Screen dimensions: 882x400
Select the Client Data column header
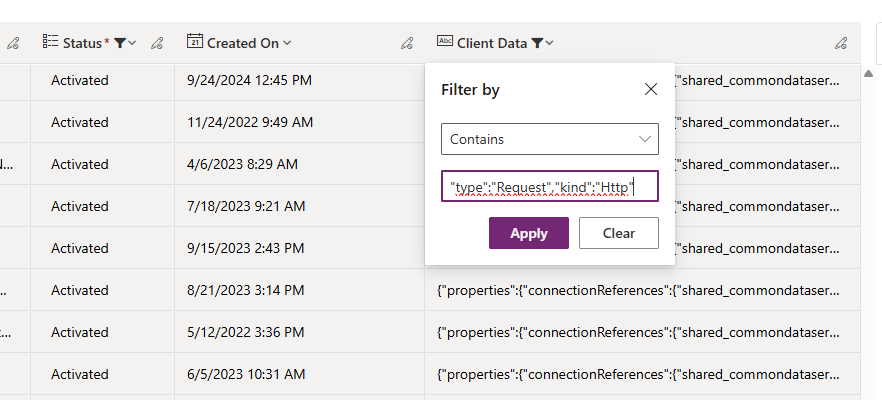click(x=491, y=43)
